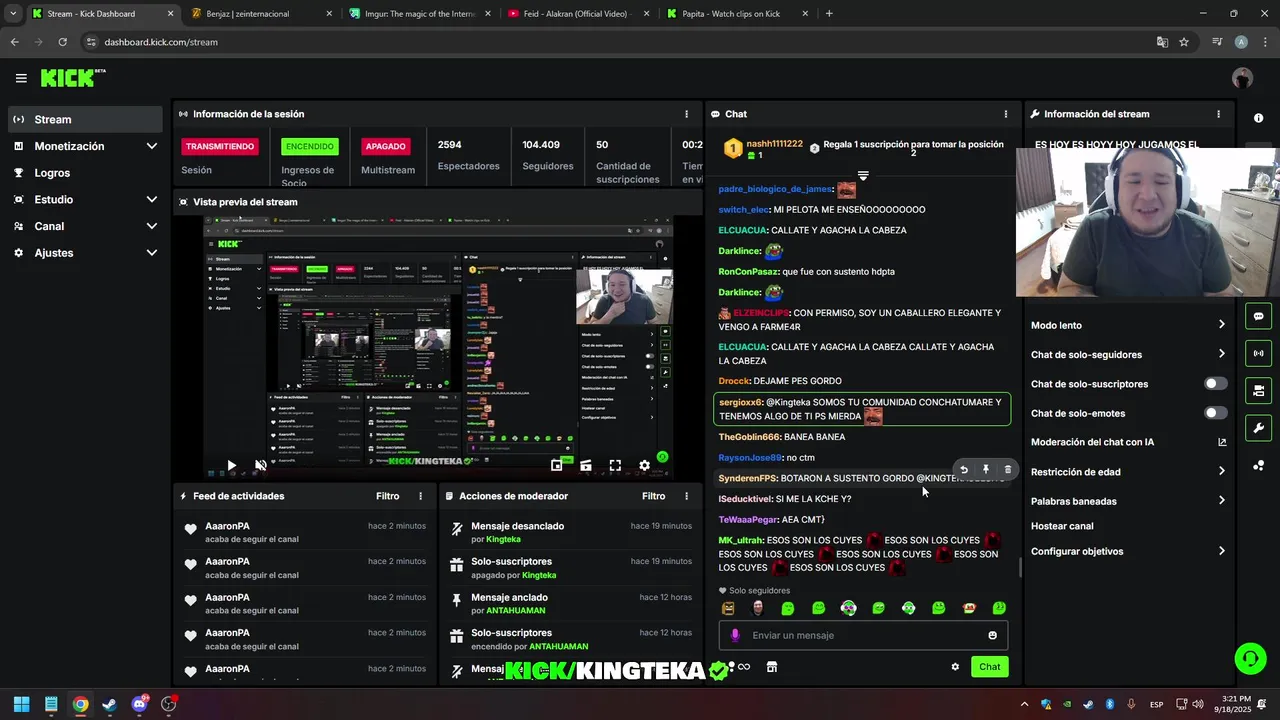Click the infinity icon below message box
The image size is (1280, 720).
[744, 667]
